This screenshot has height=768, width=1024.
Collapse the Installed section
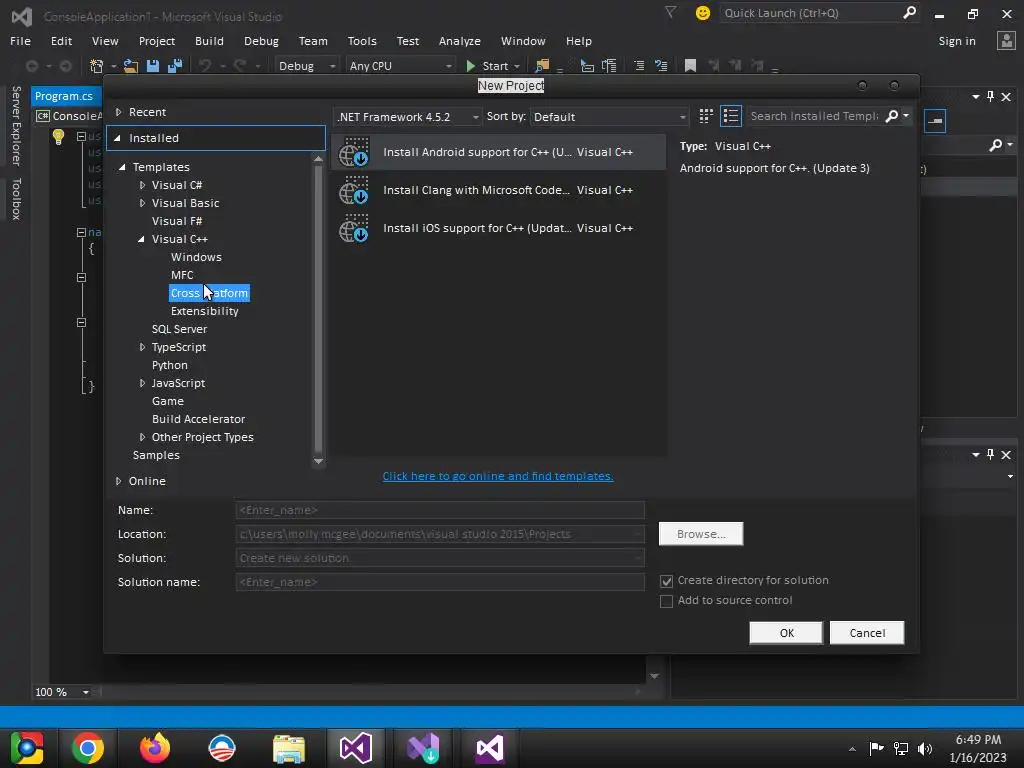point(118,138)
